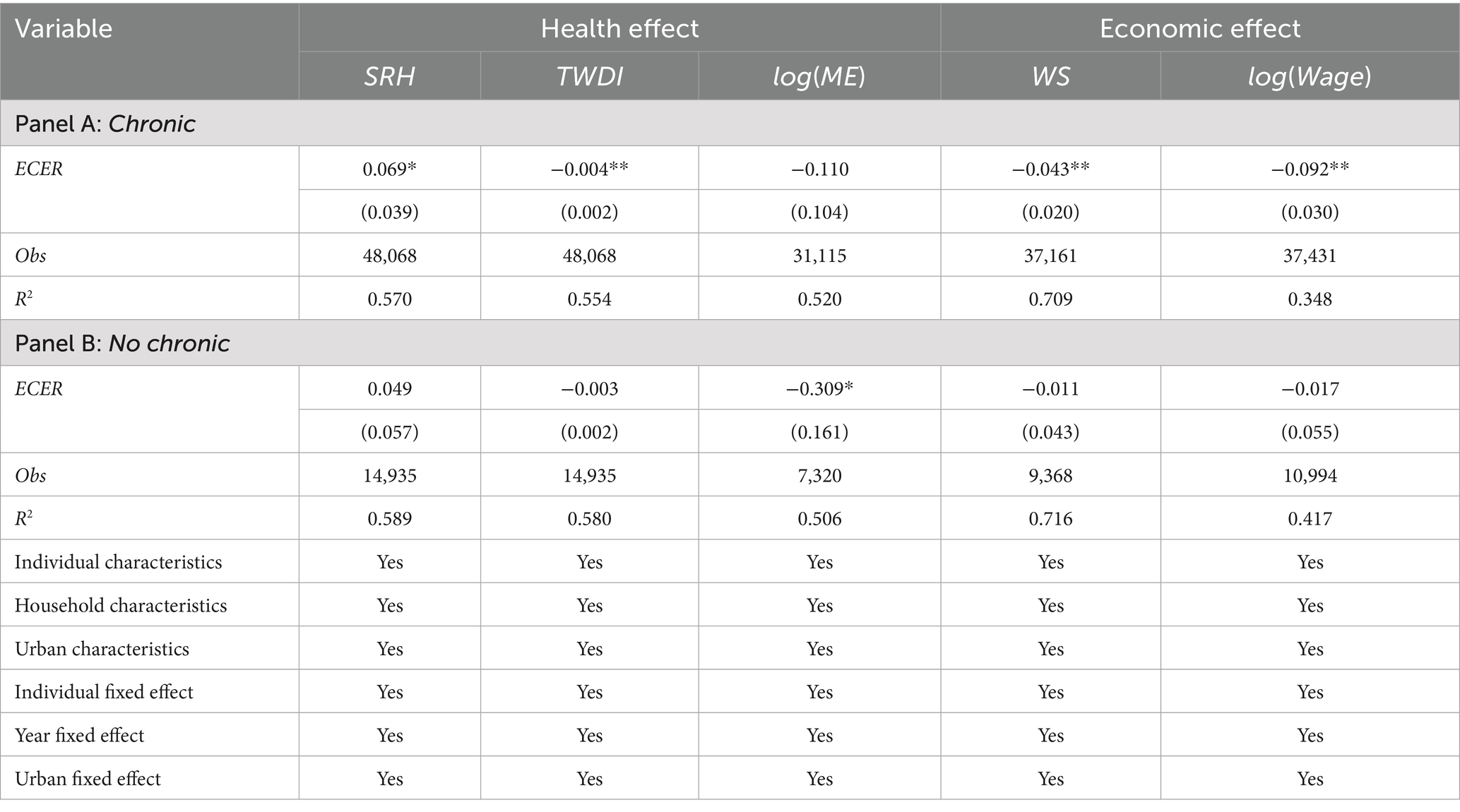Click the −0.309* coefficient cell

pos(819,388)
